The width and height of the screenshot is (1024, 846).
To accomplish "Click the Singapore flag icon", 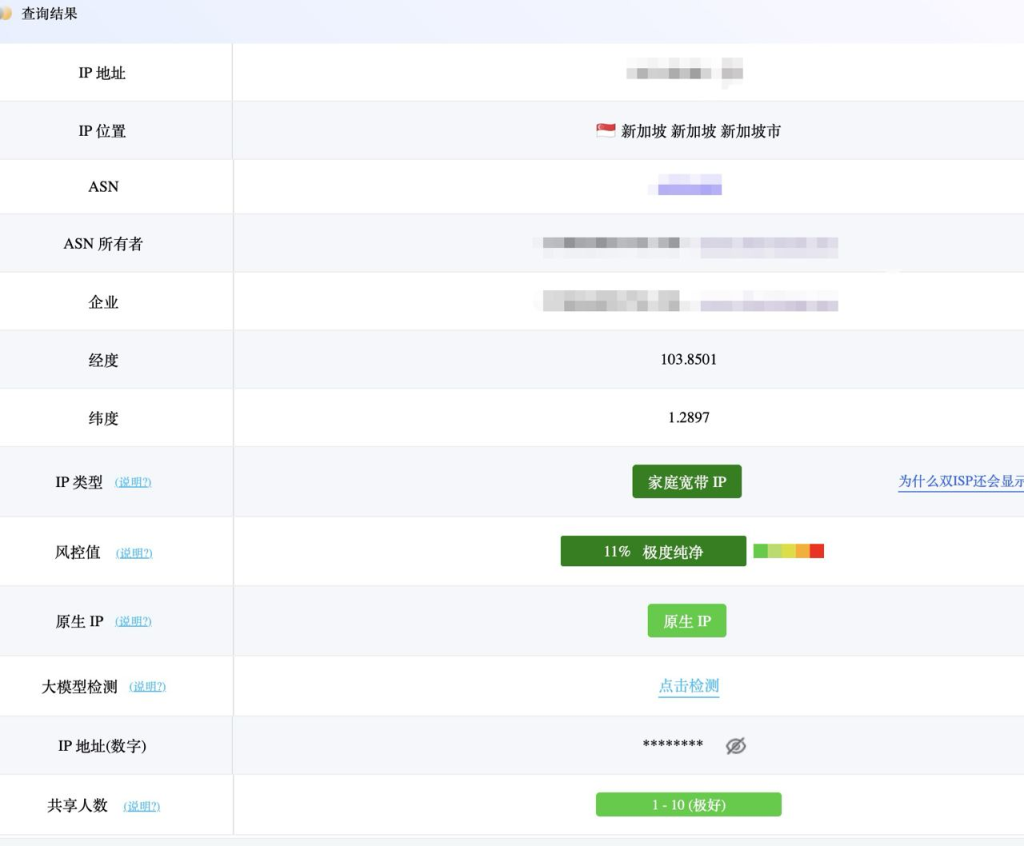I will [605, 130].
